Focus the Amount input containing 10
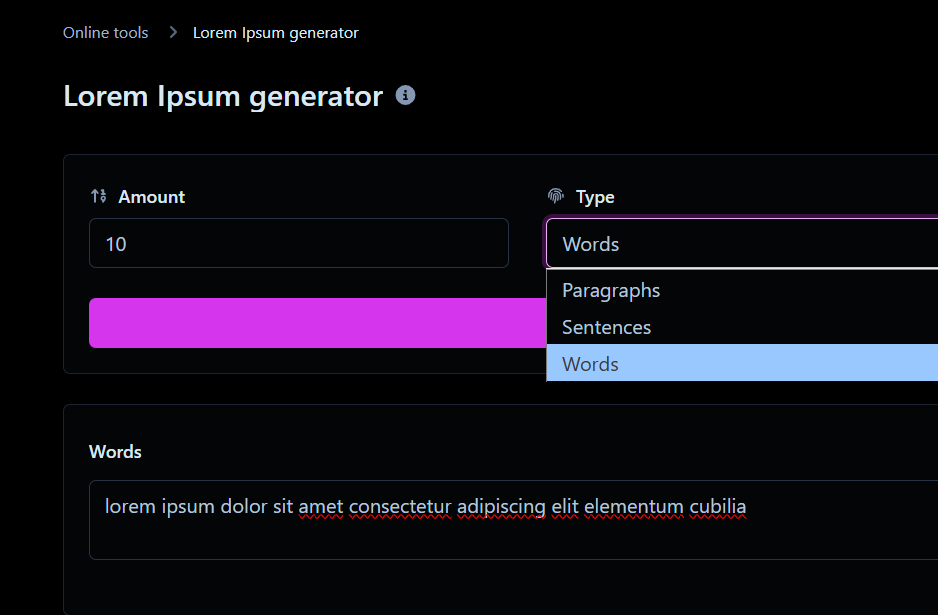Image resolution: width=938 pixels, height=615 pixels. coord(298,243)
